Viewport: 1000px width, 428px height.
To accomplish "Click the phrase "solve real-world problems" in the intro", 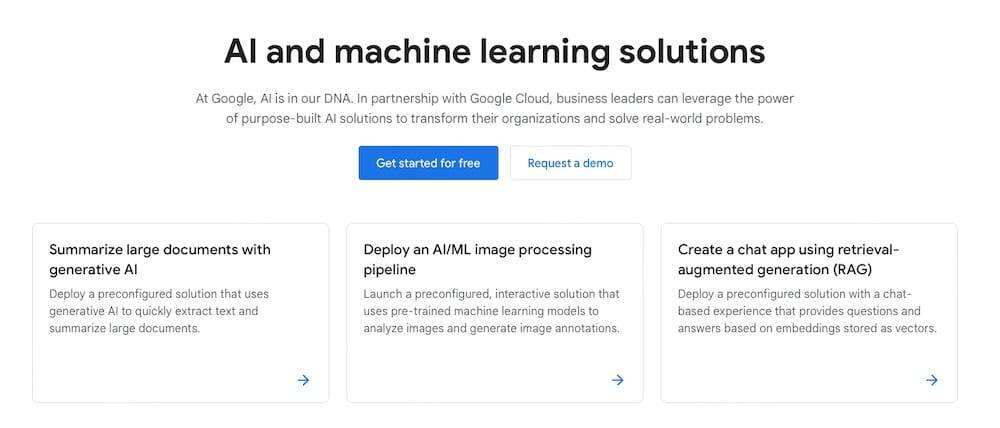I will coord(698,118).
